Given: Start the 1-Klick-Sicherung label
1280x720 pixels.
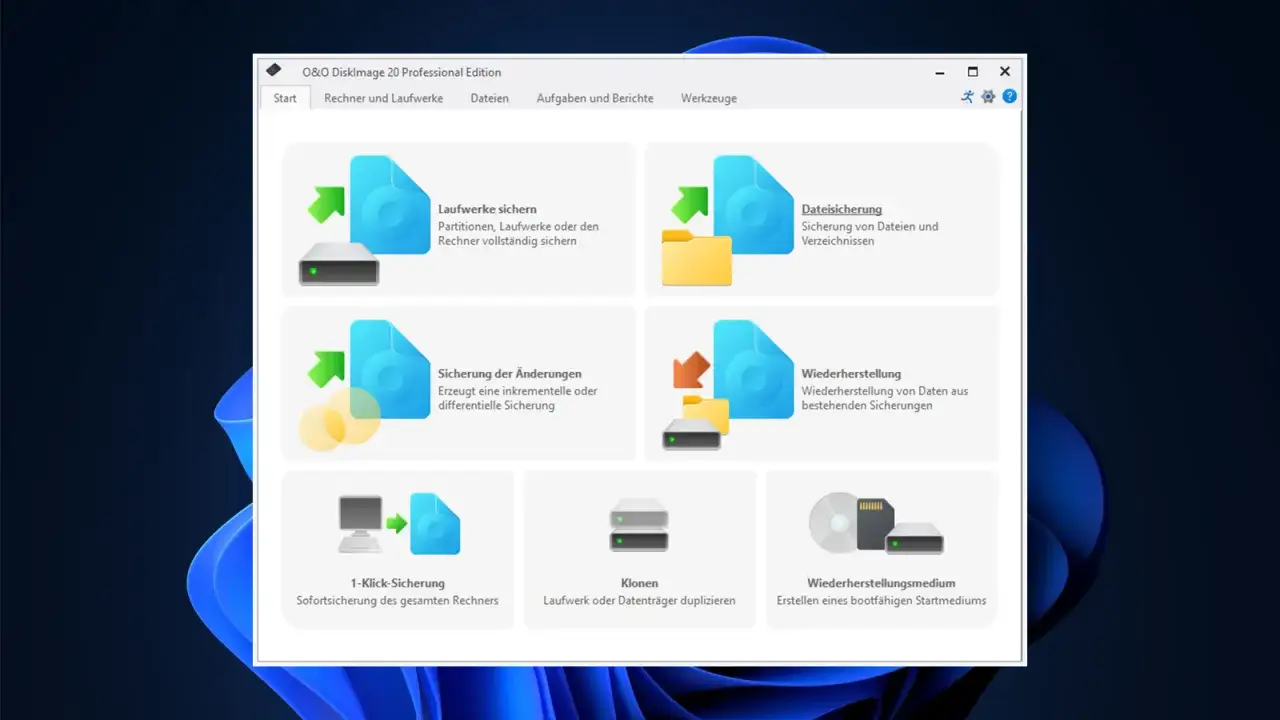Looking at the screenshot, I should click(x=398, y=583).
